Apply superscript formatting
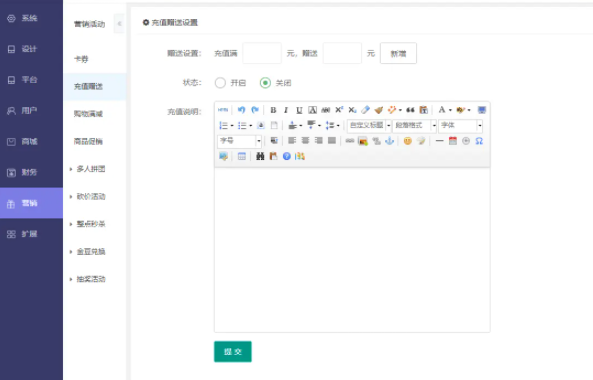Screen dimensions: 593x380 click(x=339, y=110)
